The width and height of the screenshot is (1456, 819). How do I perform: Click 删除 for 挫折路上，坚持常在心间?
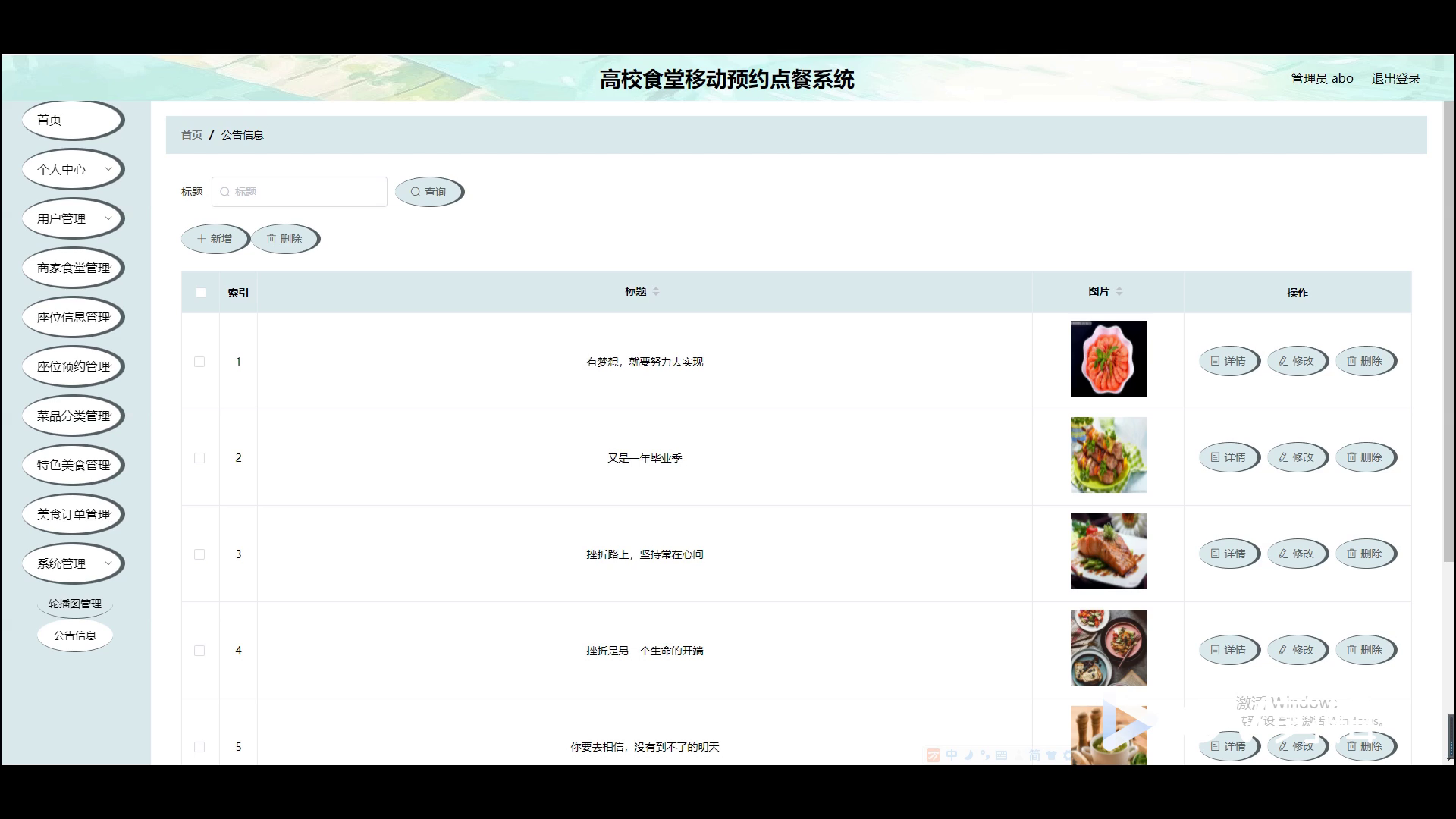tap(1366, 554)
